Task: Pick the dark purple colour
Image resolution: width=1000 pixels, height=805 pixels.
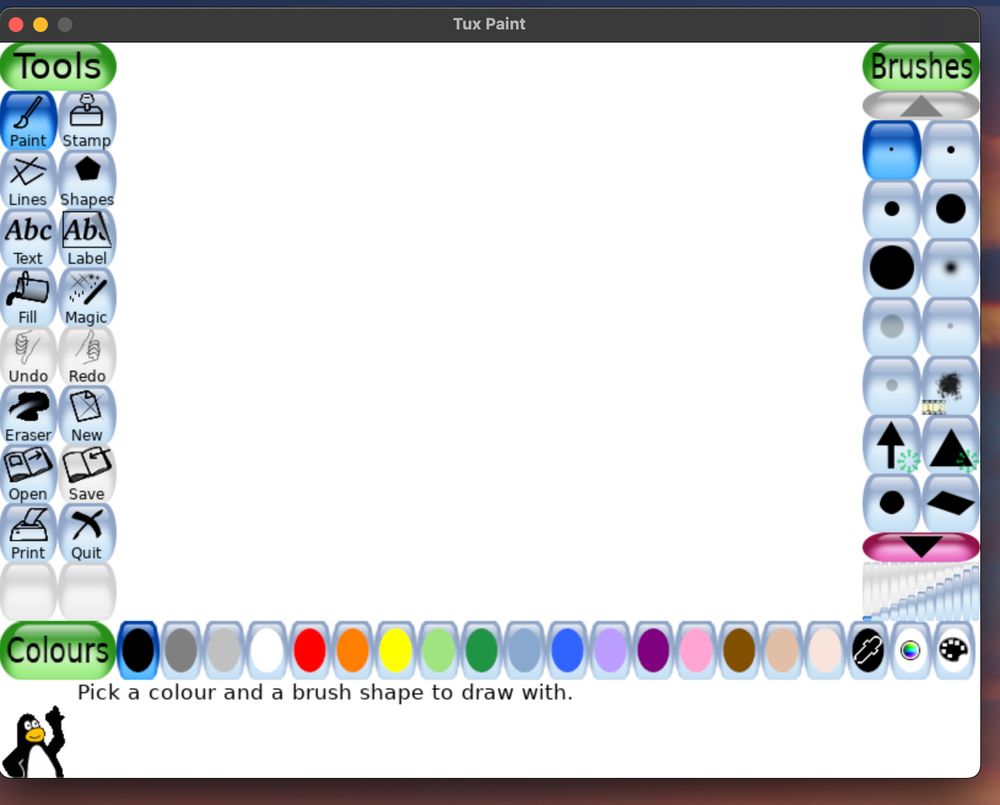Action: [653, 650]
